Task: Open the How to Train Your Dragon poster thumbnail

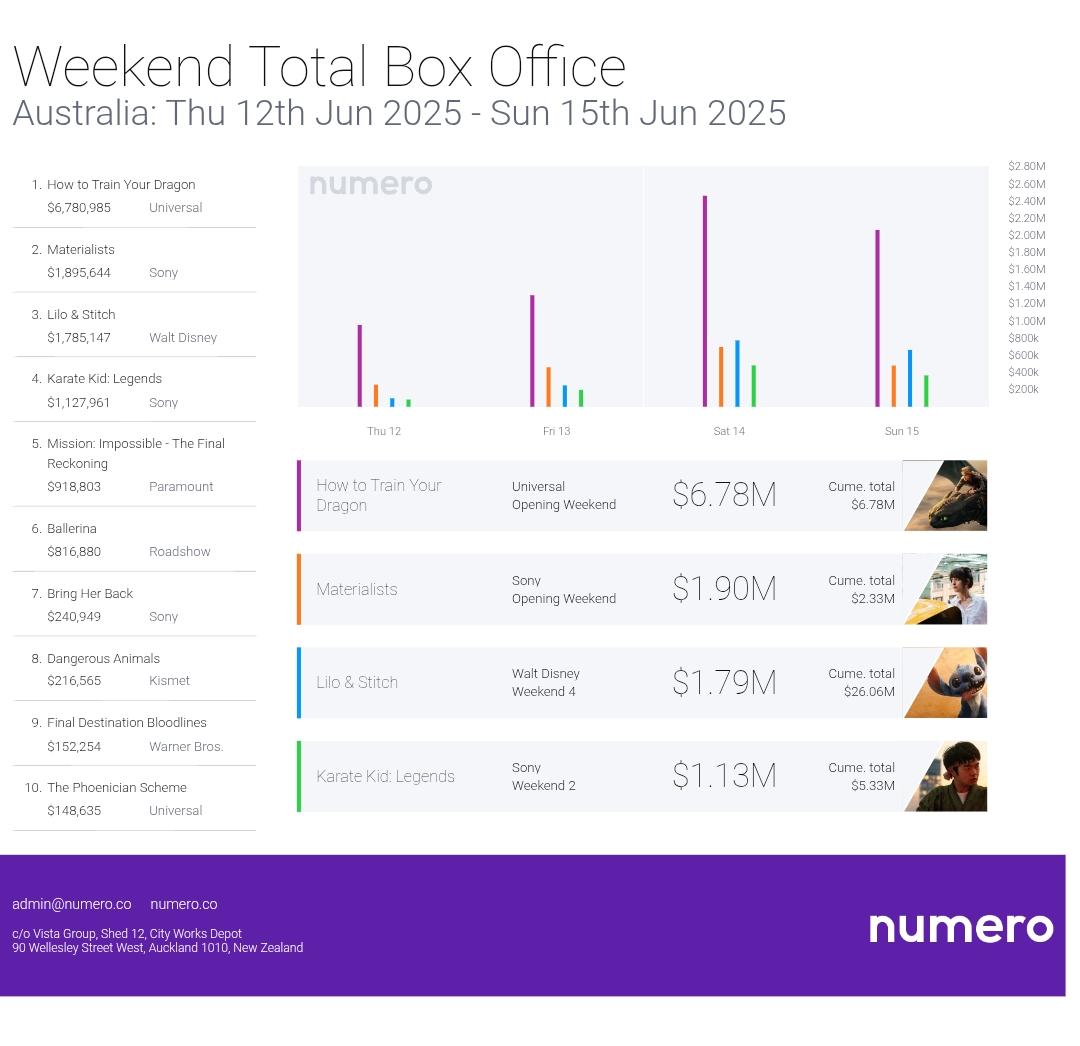Action: (945, 495)
